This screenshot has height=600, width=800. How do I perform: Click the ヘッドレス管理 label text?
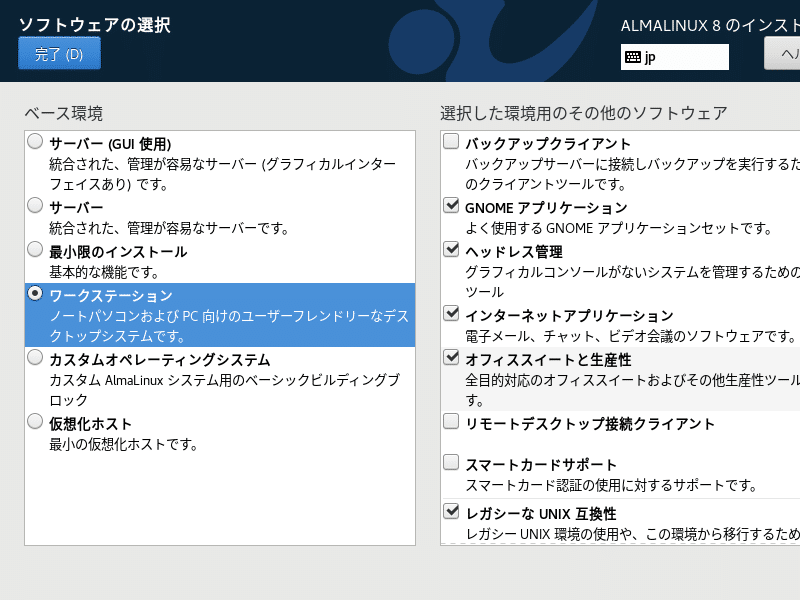point(514,252)
